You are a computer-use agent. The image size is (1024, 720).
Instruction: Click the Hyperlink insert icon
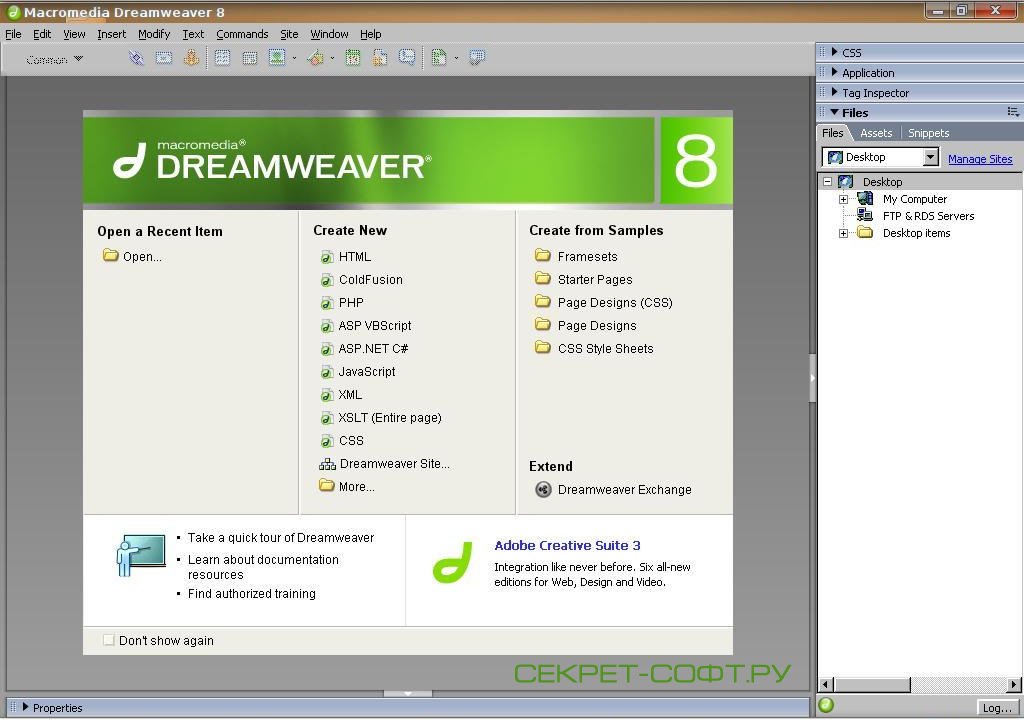tap(136, 58)
